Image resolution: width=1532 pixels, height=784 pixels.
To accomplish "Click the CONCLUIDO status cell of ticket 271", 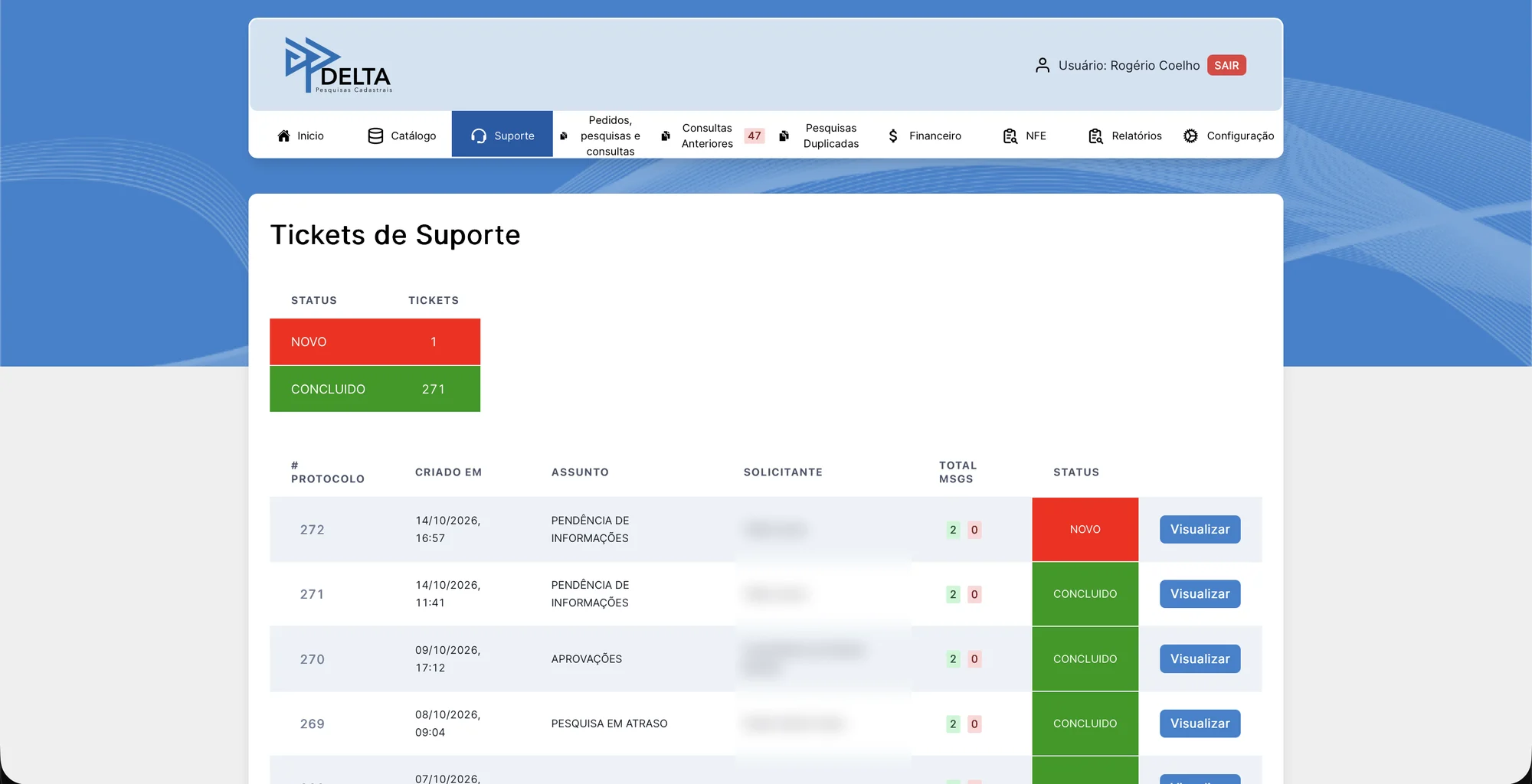I will tap(1085, 594).
